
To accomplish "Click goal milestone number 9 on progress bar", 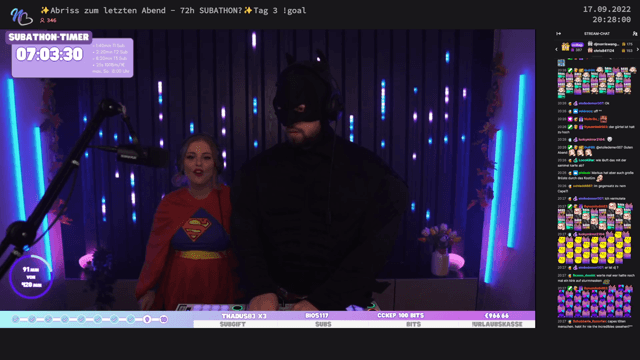I will pos(147,319).
